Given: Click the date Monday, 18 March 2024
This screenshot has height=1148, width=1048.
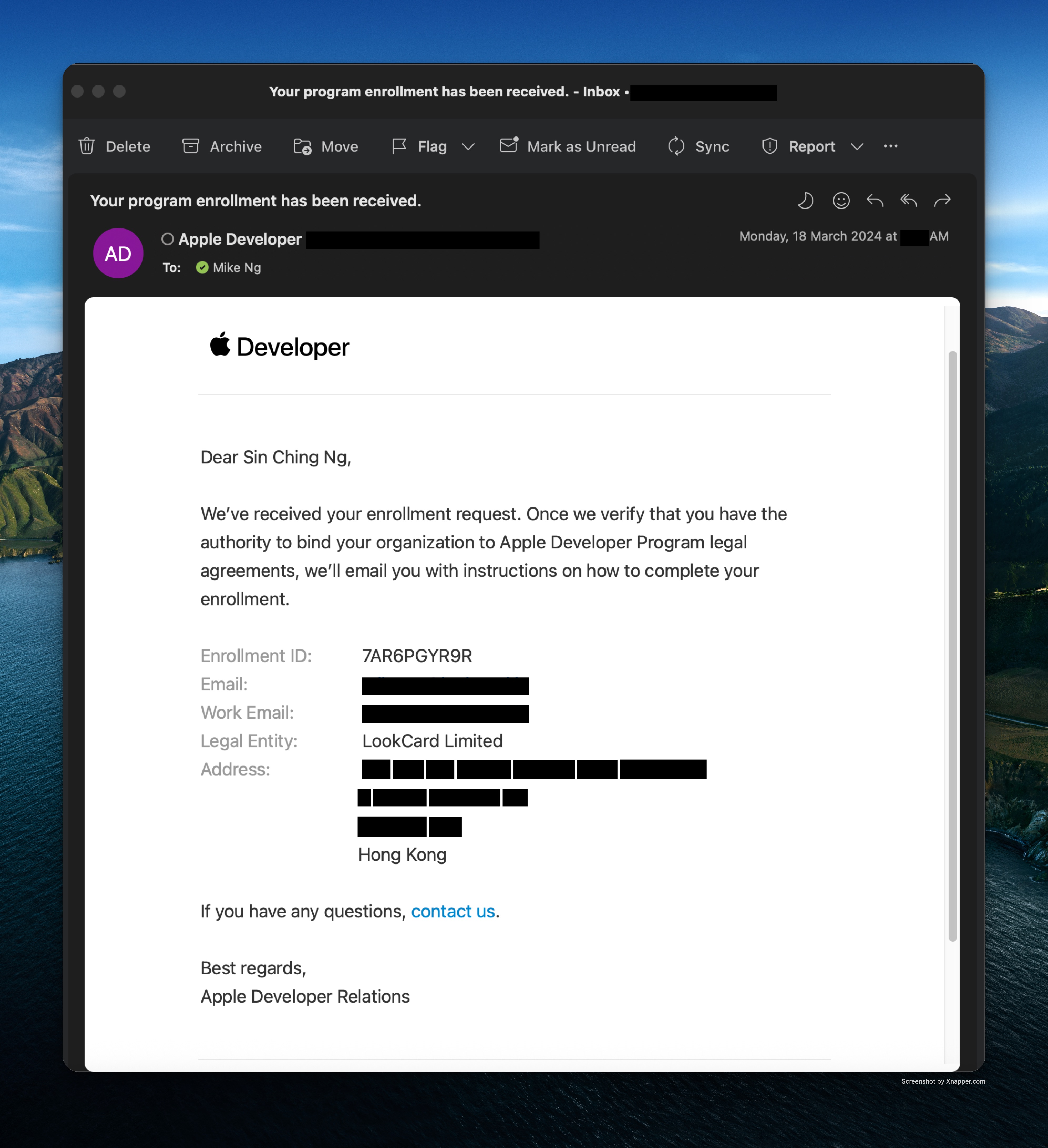Looking at the screenshot, I should click(x=811, y=236).
